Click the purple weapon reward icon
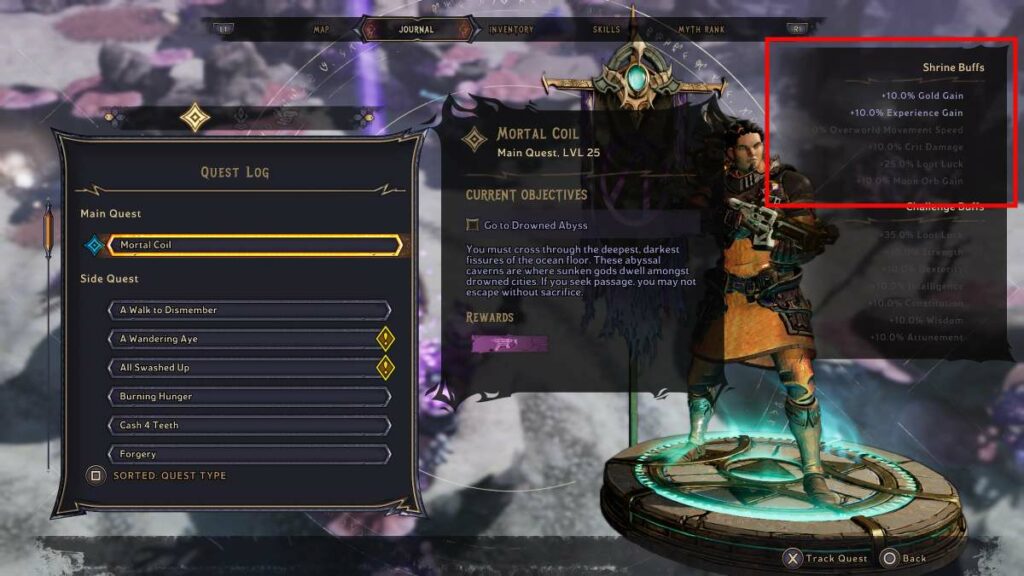Image resolution: width=1024 pixels, height=576 pixels. (x=509, y=344)
